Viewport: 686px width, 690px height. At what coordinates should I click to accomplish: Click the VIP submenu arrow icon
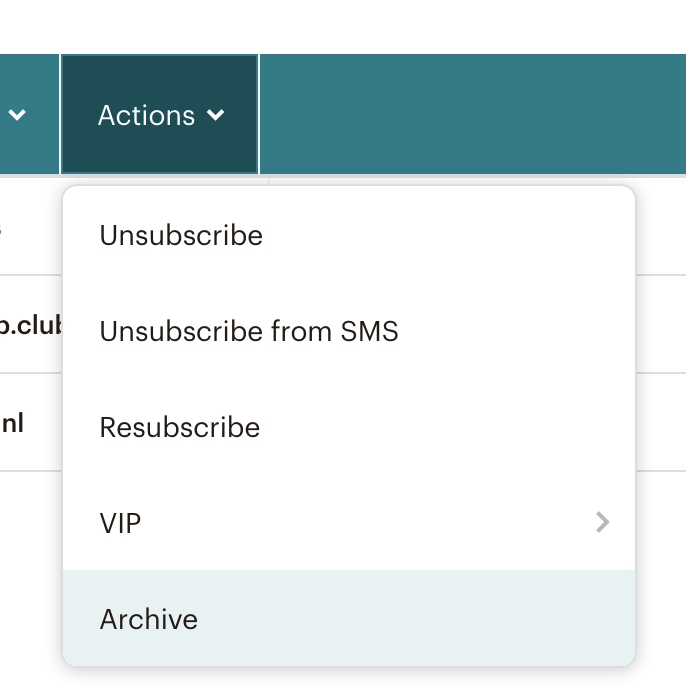(x=603, y=522)
